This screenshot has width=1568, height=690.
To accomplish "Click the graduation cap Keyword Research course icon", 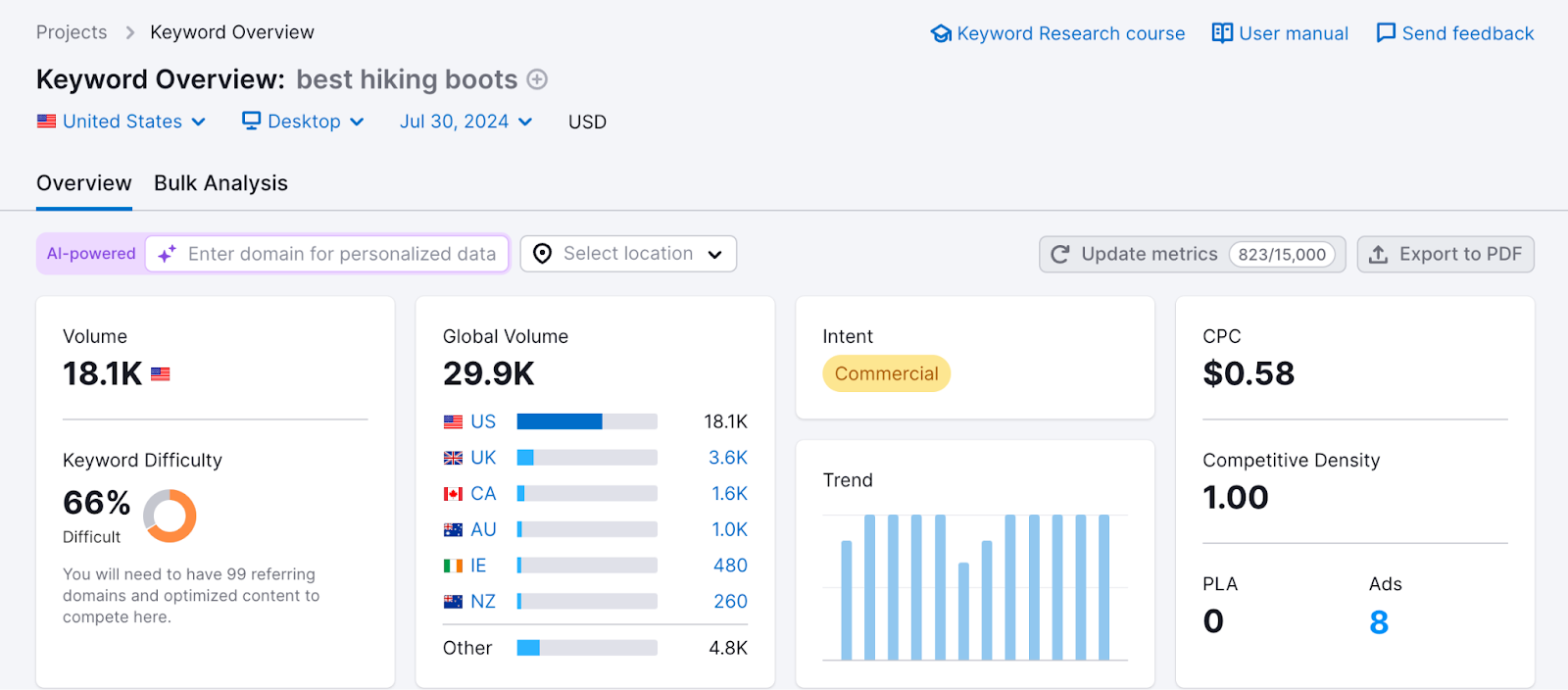I will [x=941, y=33].
